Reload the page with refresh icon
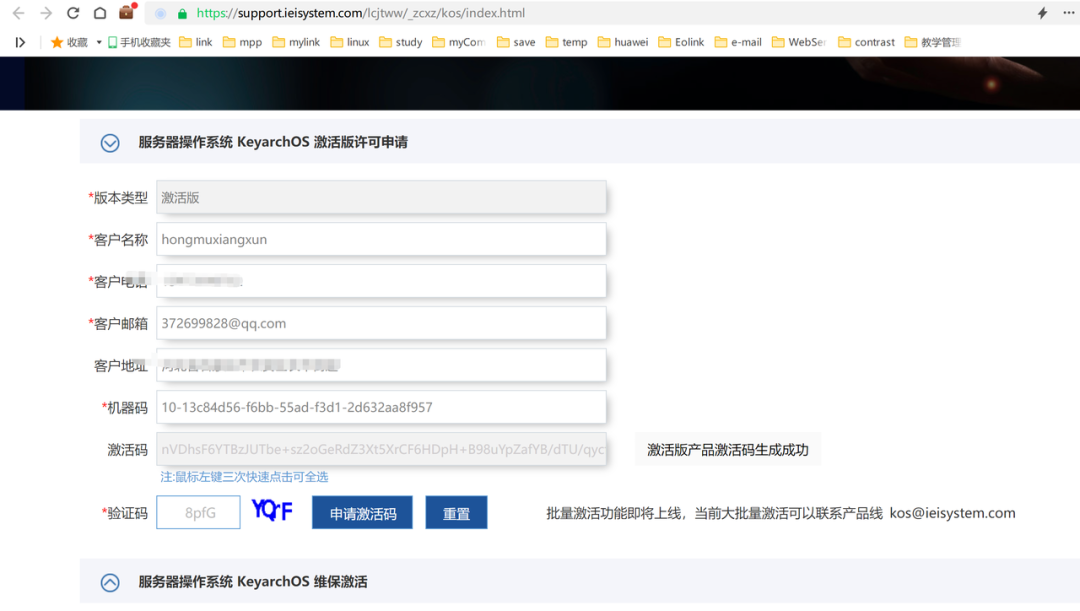Screen dimensions: 1080x611 point(73,13)
